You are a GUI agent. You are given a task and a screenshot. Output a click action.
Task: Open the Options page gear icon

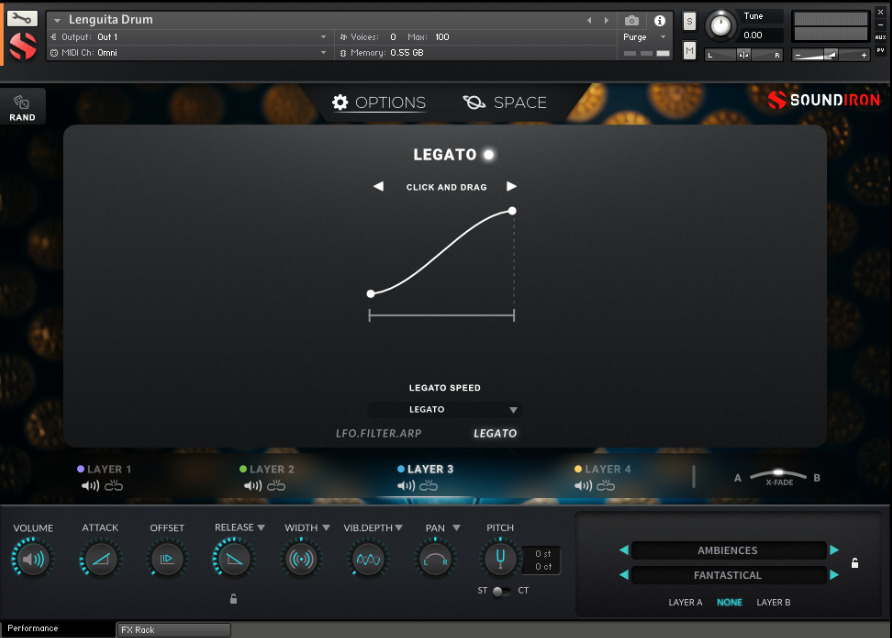pos(341,102)
